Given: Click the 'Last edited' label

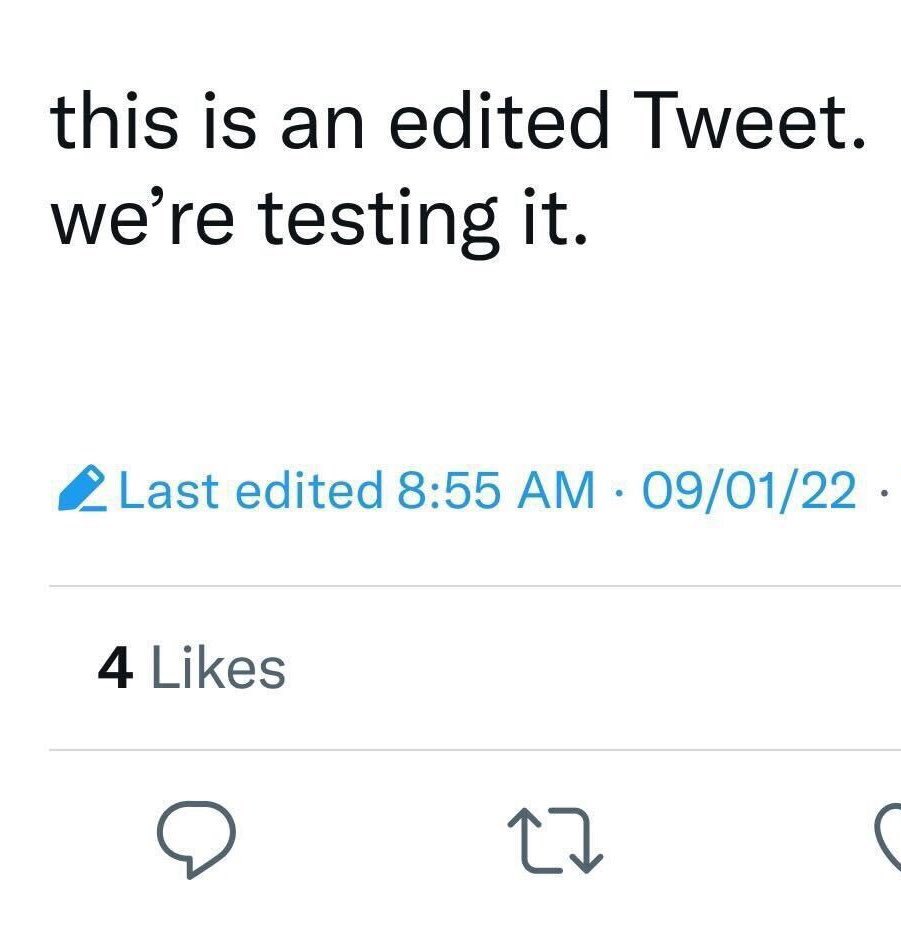Looking at the screenshot, I should pos(247,490).
